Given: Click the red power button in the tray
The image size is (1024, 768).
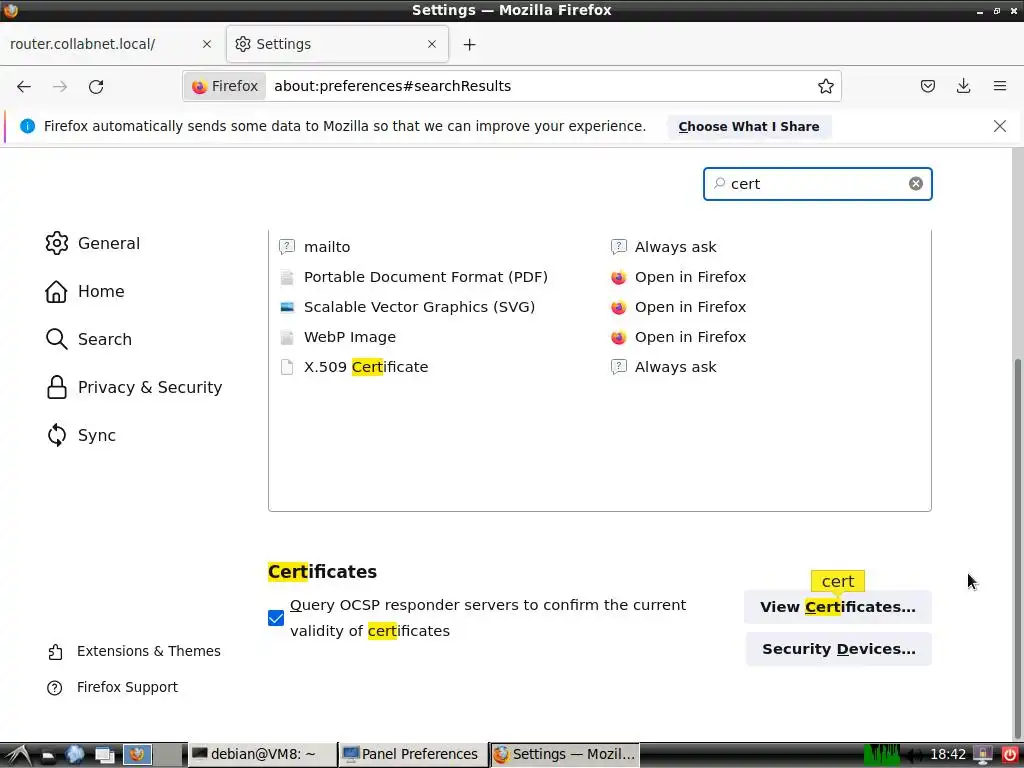Looking at the screenshot, I should coord(1010,755).
